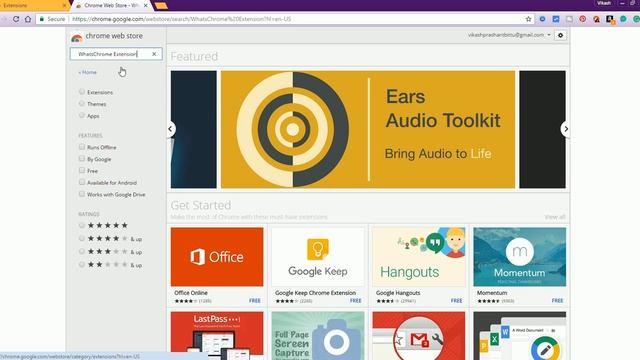Click the chrome web store title text

click(114, 36)
